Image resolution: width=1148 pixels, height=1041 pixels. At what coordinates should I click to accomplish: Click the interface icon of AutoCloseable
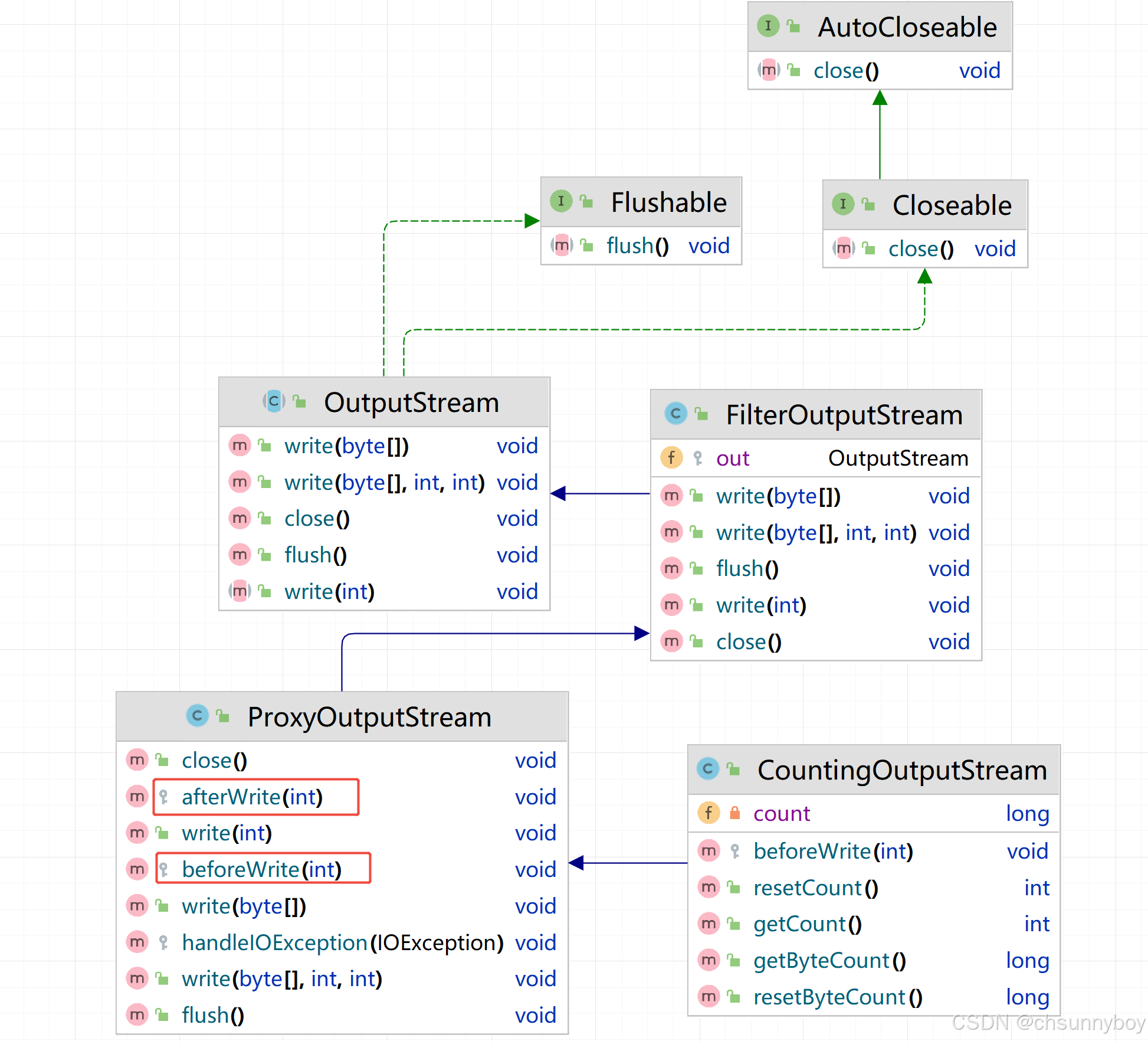coord(767,26)
